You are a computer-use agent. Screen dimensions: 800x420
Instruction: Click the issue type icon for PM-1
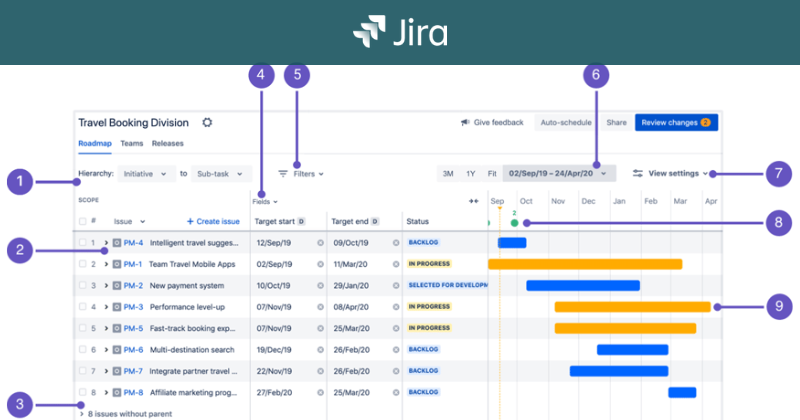coord(117,264)
